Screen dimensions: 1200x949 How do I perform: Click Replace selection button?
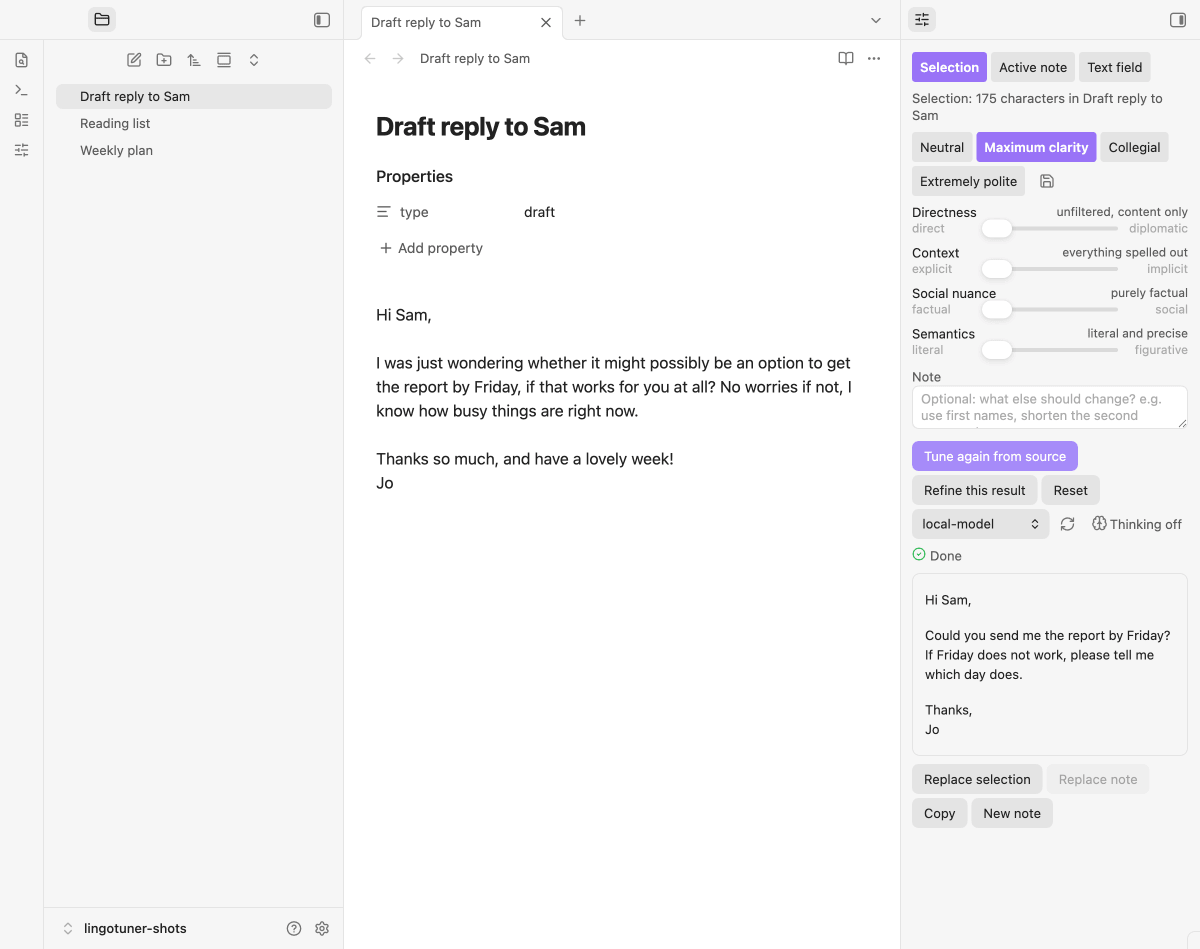tap(977, 779)
